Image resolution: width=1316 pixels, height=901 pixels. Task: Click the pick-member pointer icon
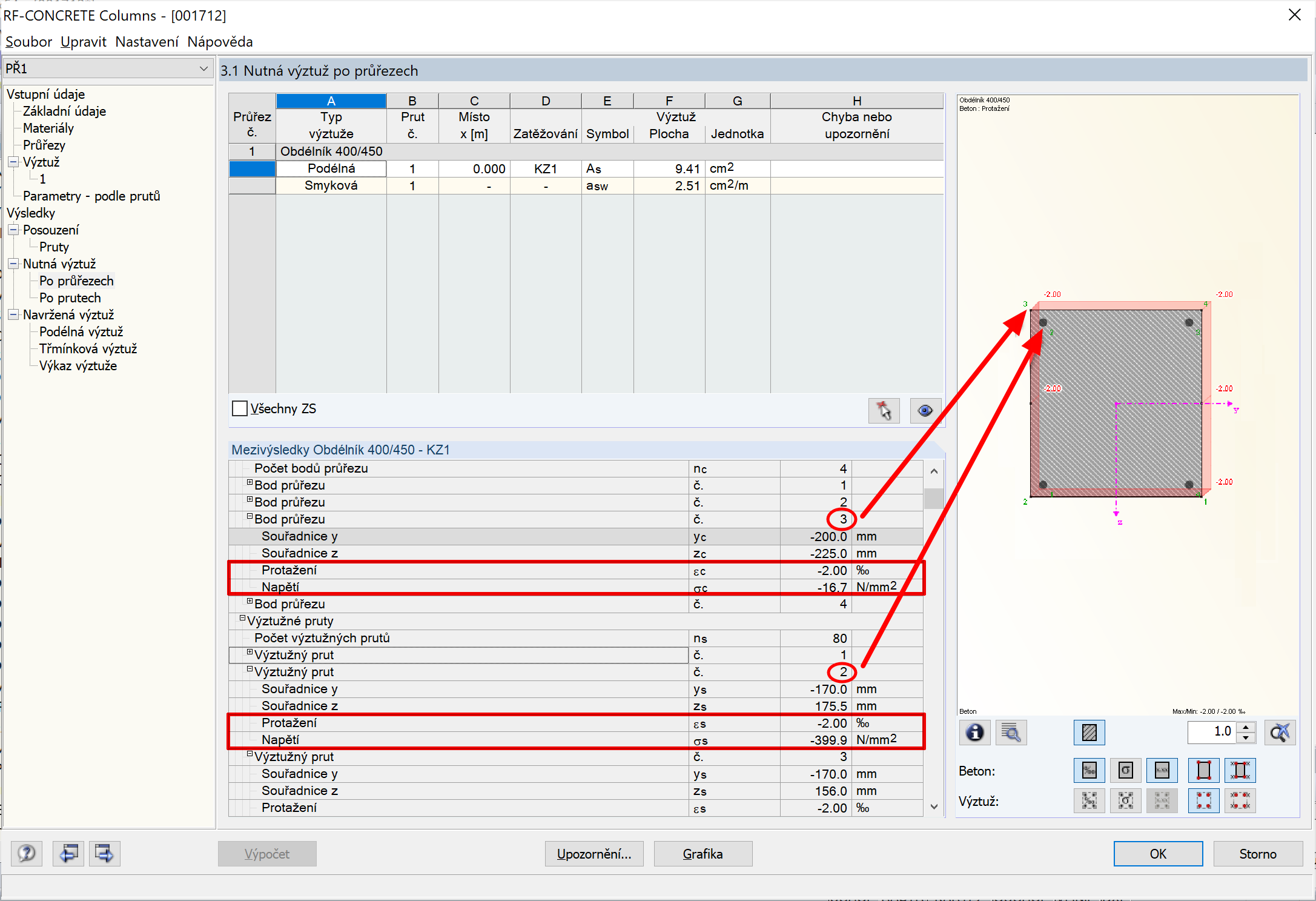[884, 411]
